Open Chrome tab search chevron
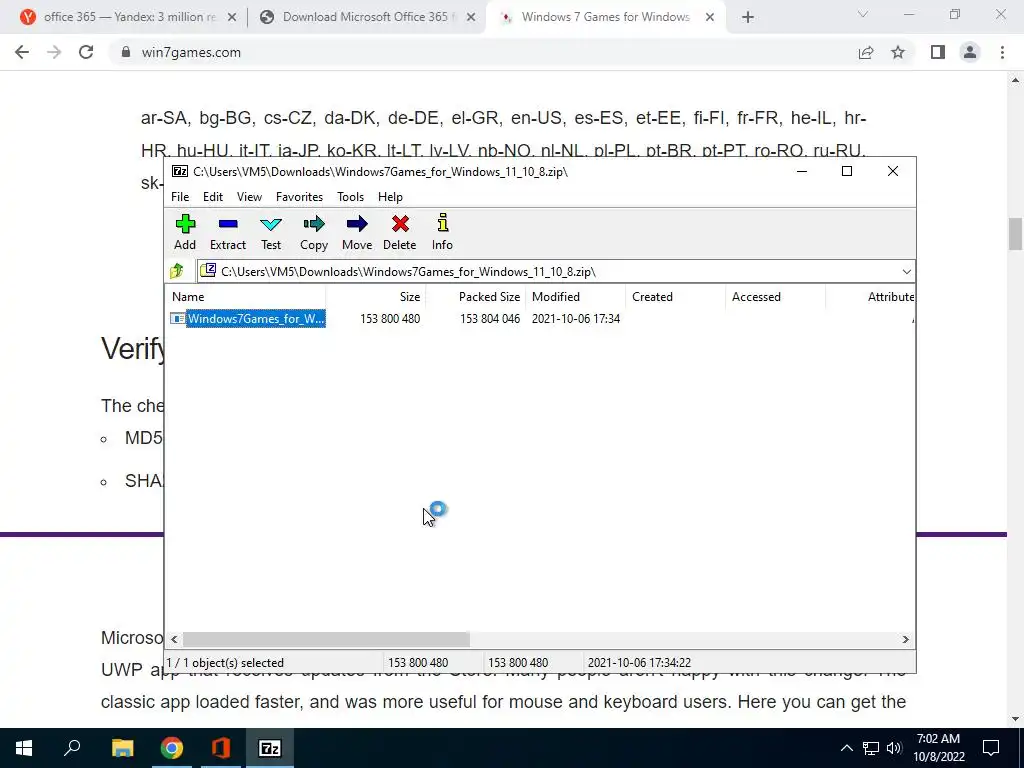 coord(863,14)
